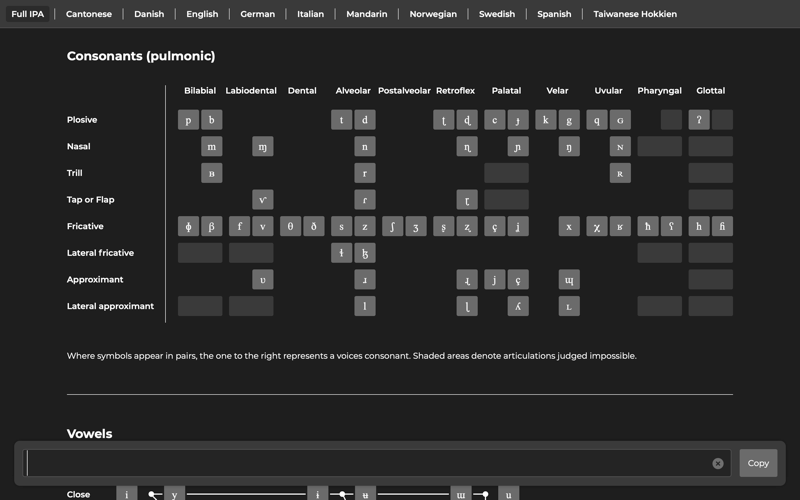Insert labiodental approximant ʋ

pyautogui.click(x=263, y=279)
